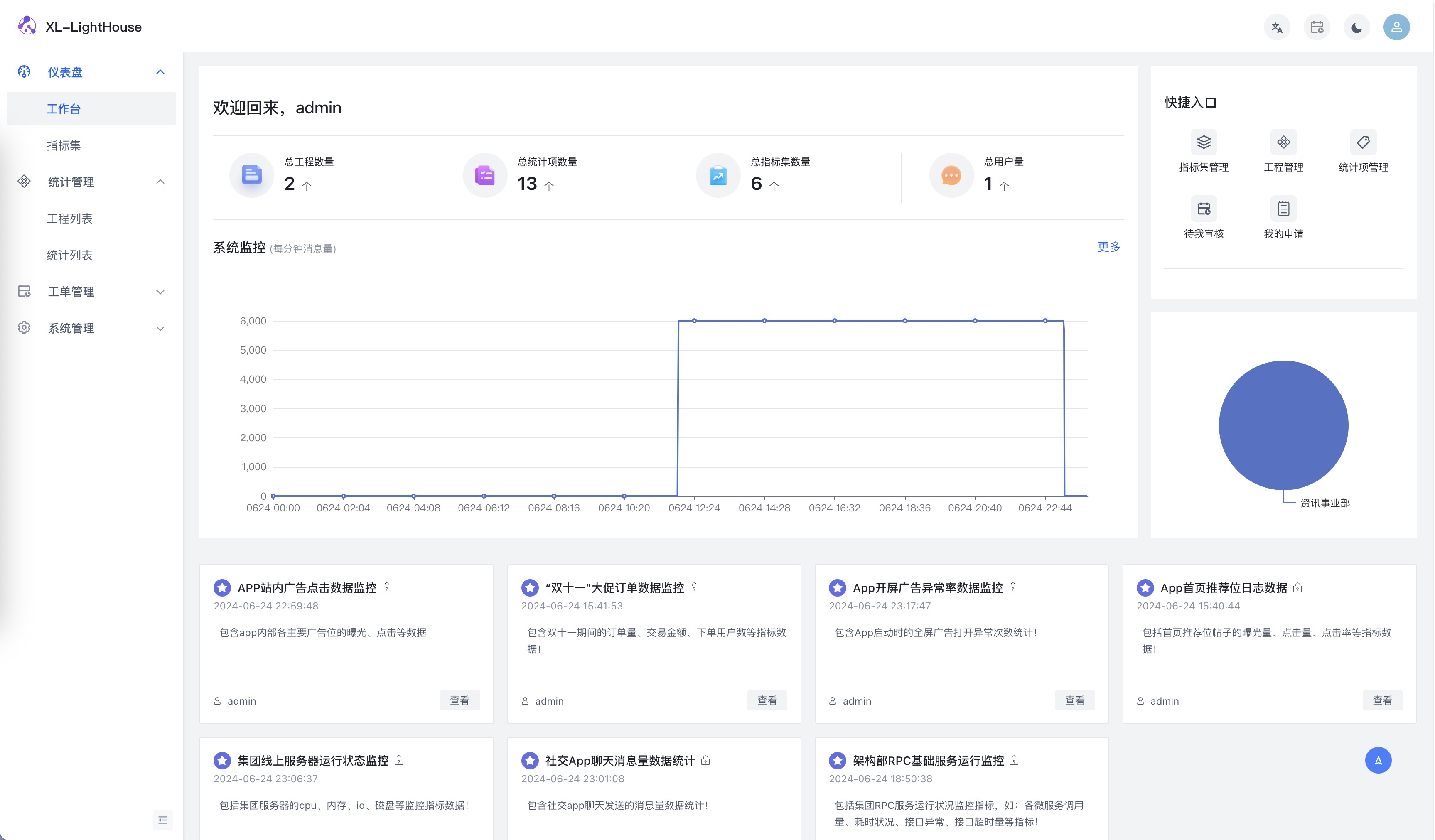Open 工程列表 in the sidebar
The width and height of the screenshot is (1435, 840).
[69, 219]
